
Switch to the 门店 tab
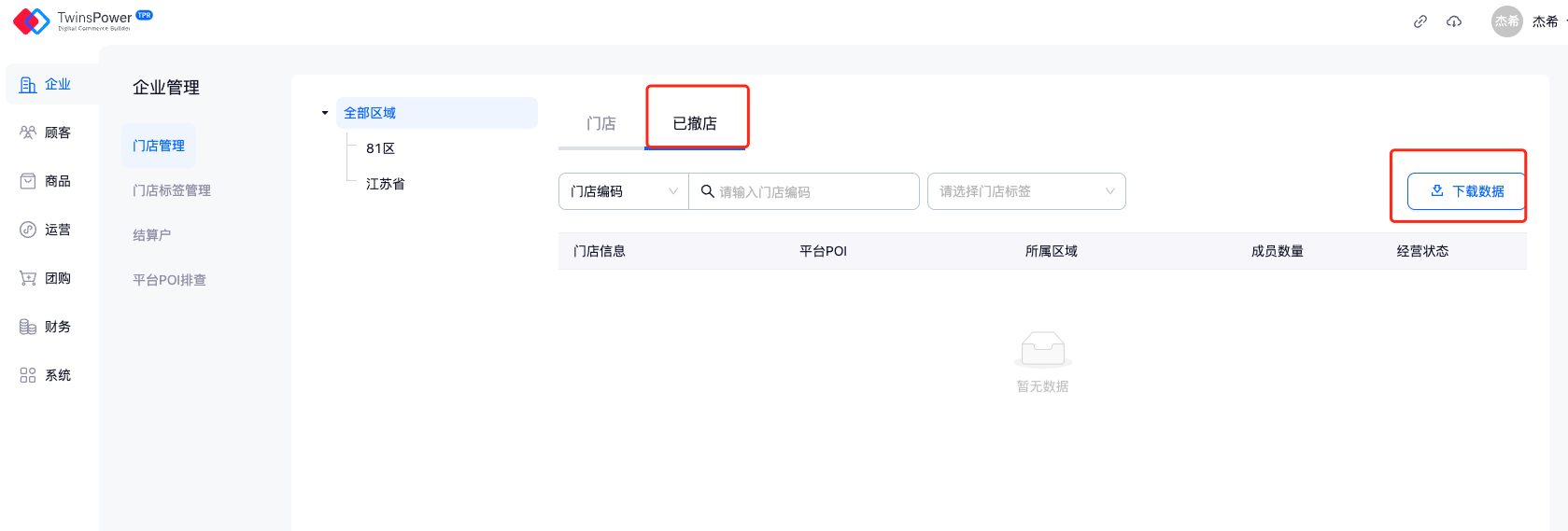600,123
